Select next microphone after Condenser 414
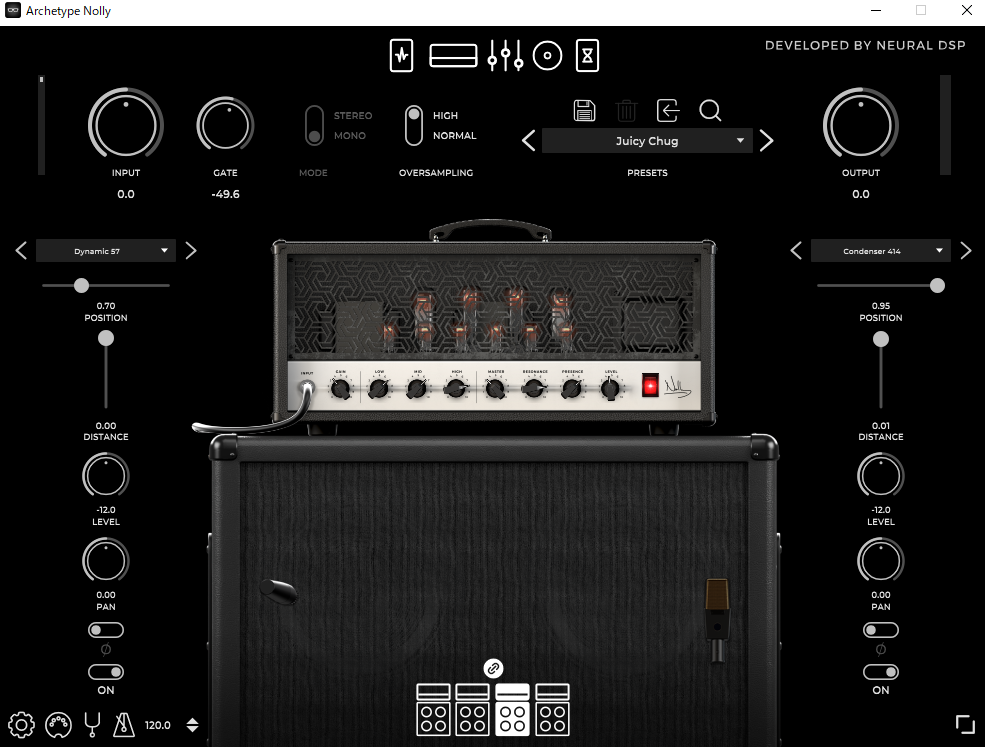 (966, 251)
